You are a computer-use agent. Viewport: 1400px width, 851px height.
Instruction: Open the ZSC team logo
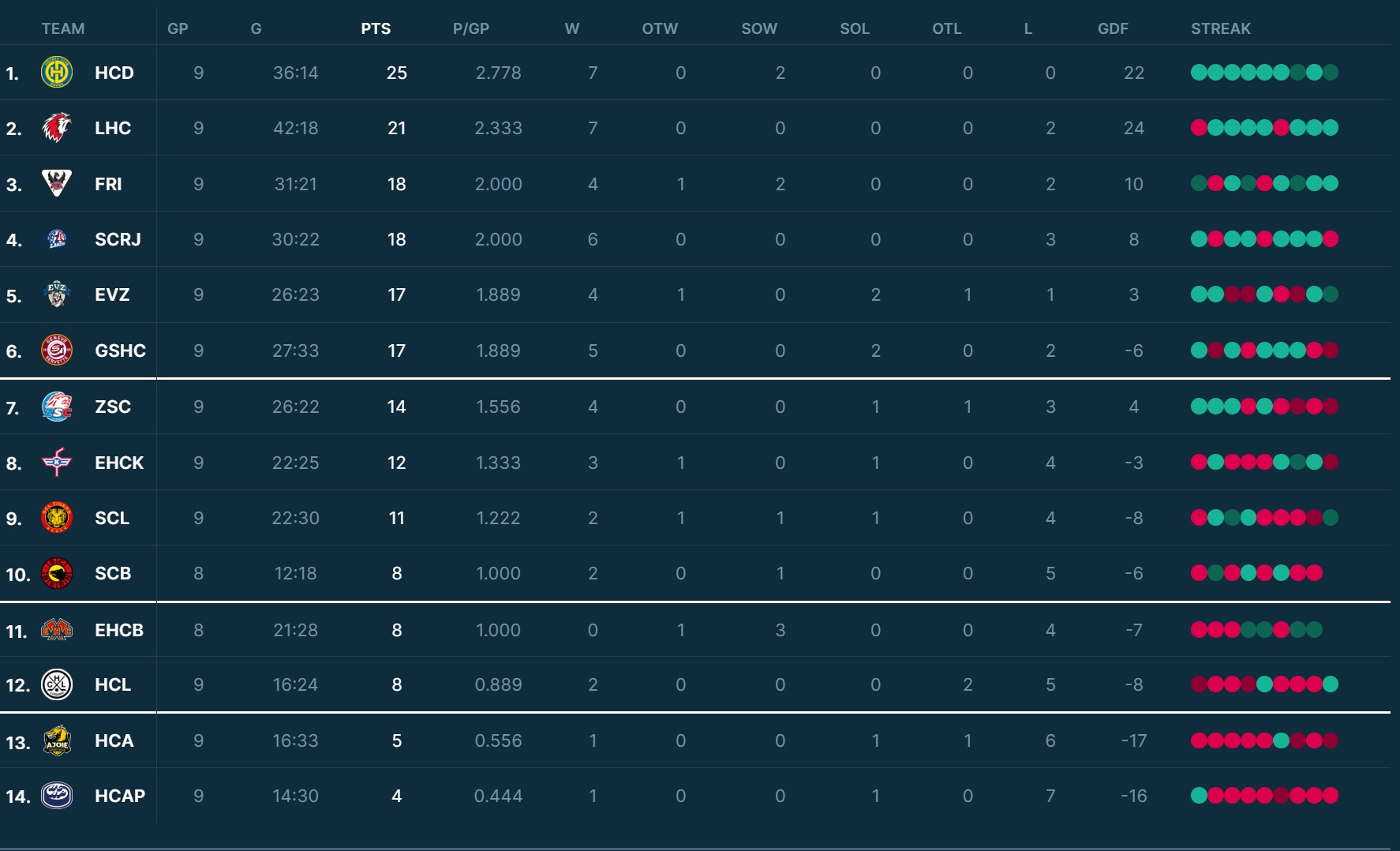(x=57, y=407)
